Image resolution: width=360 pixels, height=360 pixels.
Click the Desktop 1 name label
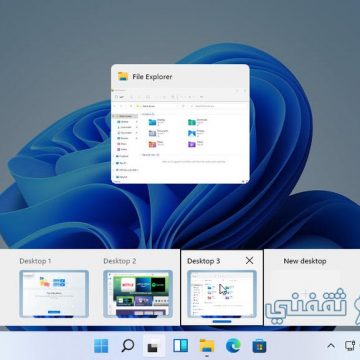coord(35,261)
